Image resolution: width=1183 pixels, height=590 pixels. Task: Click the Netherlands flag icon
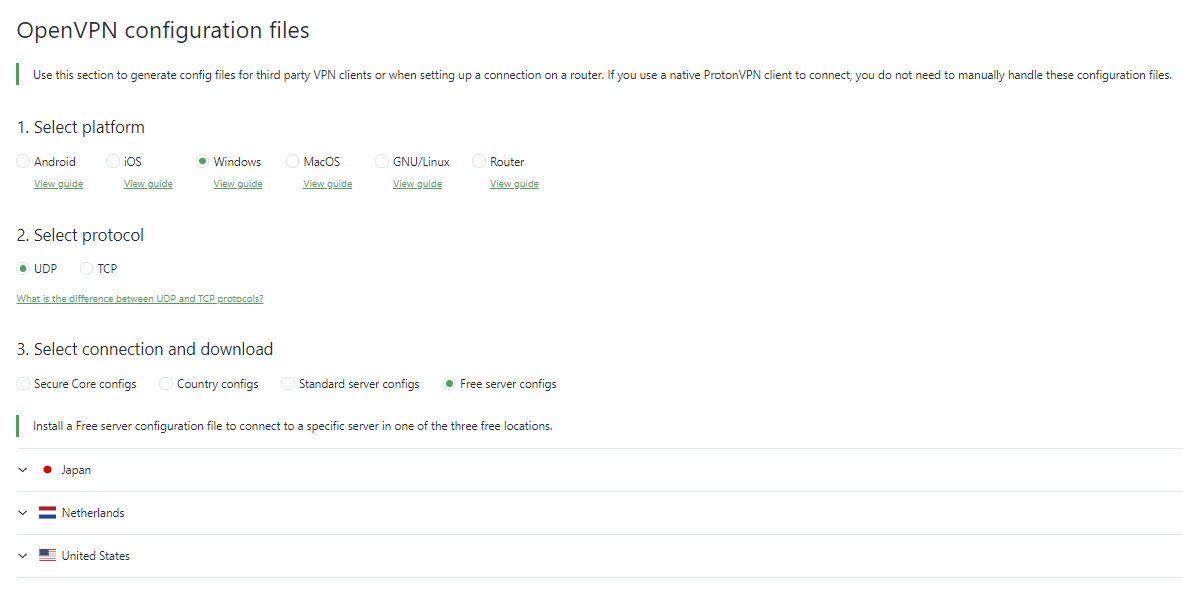(47, 513)
